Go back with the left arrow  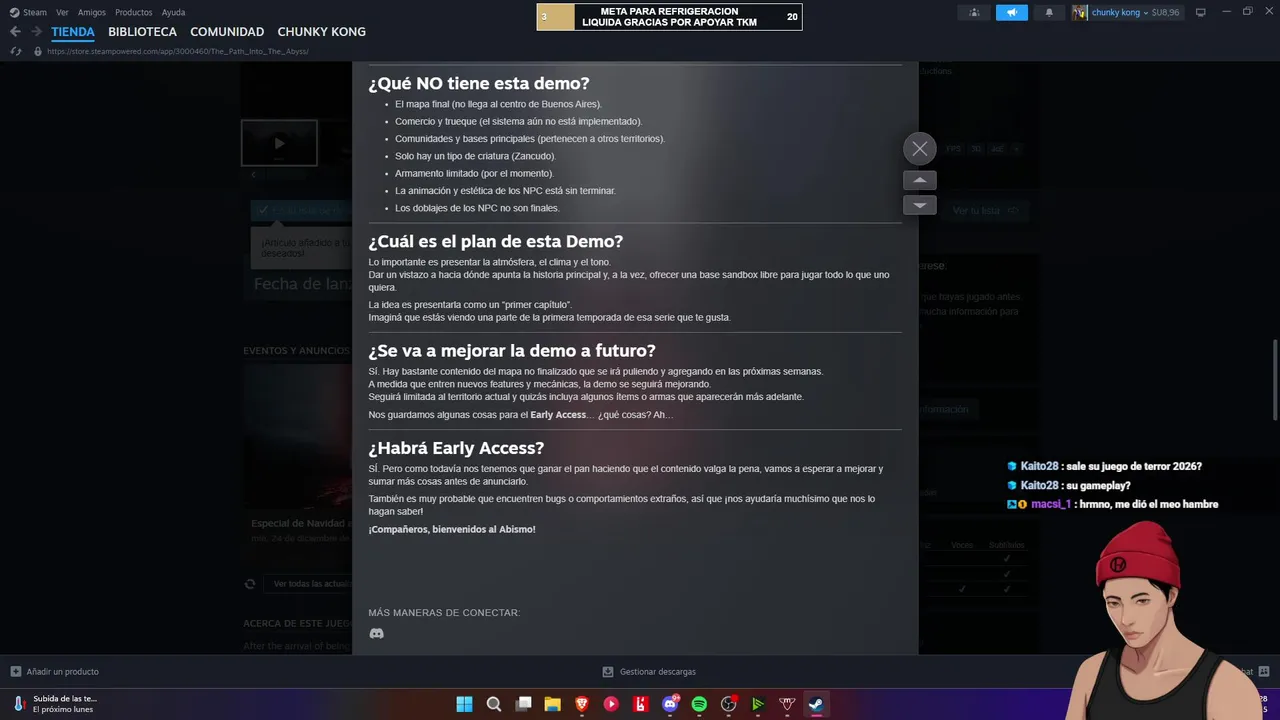[x=15, y=32]
